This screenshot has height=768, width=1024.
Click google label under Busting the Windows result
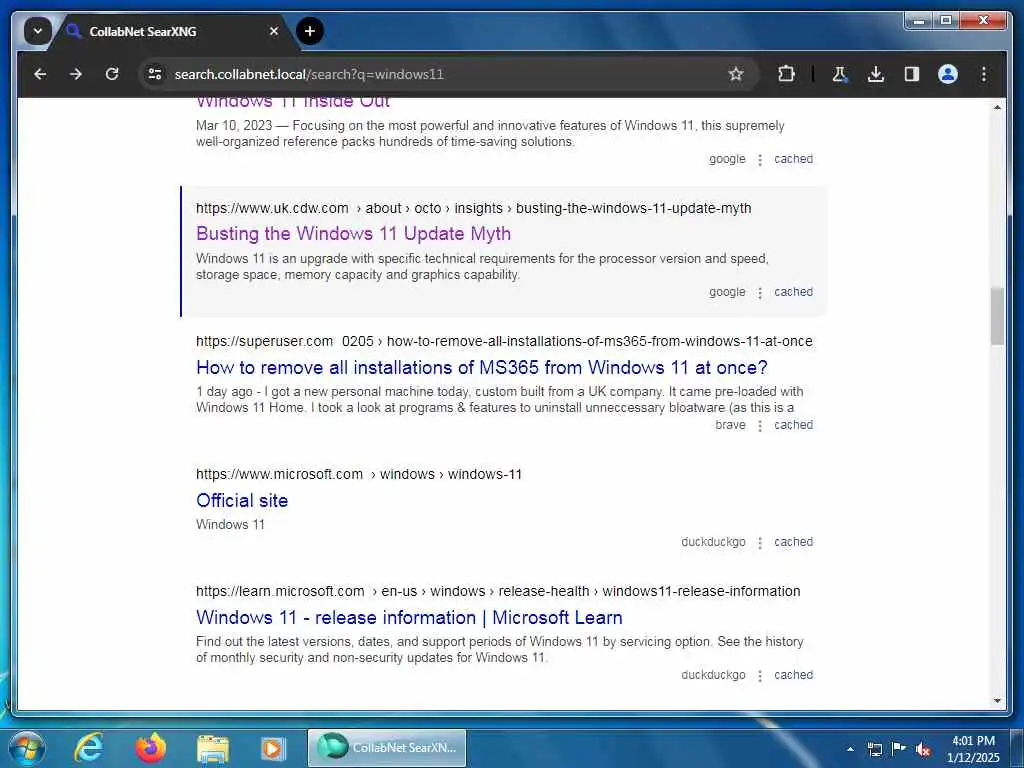click(x=727, y=292)
